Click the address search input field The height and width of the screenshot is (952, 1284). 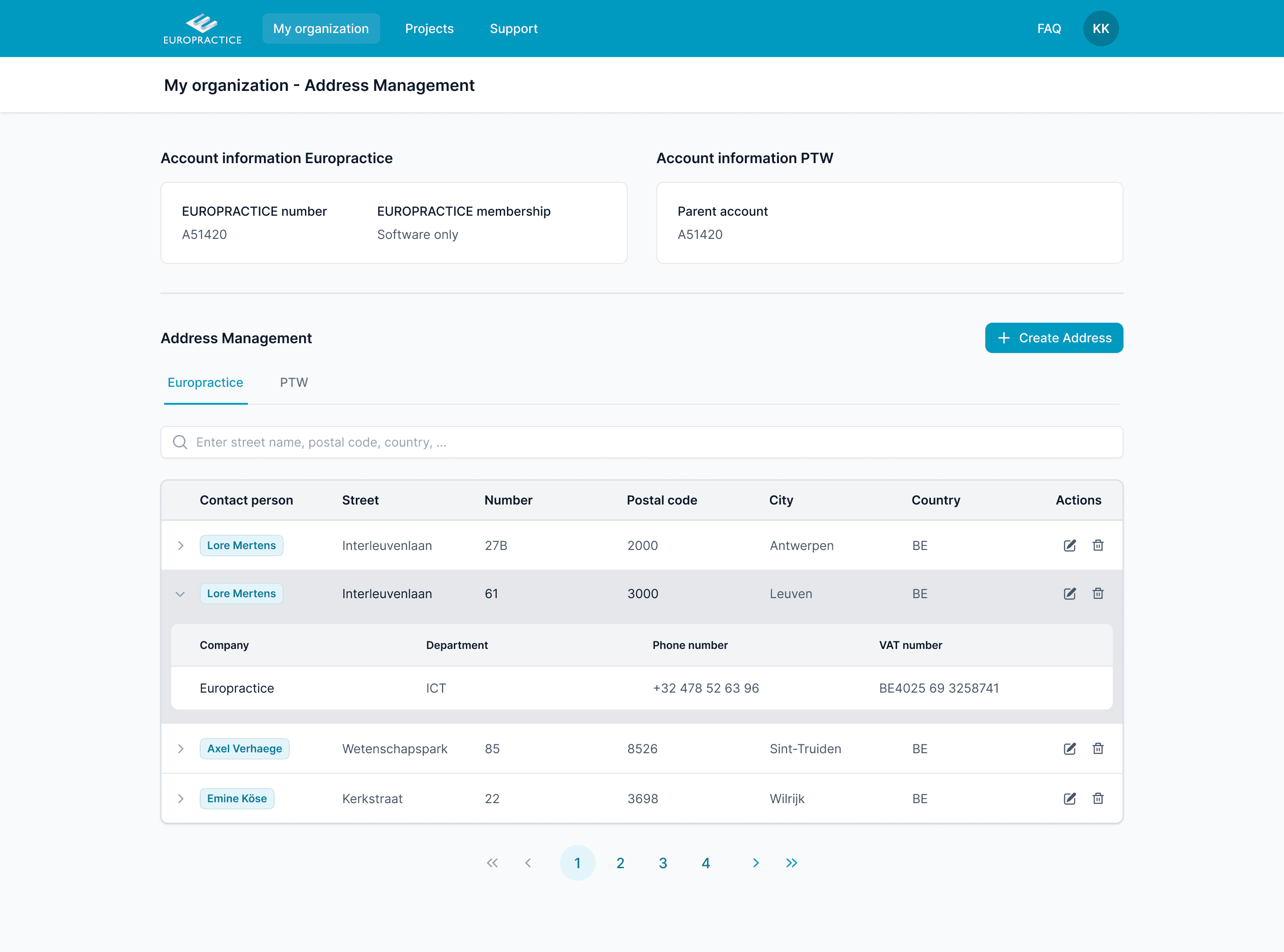642,442
